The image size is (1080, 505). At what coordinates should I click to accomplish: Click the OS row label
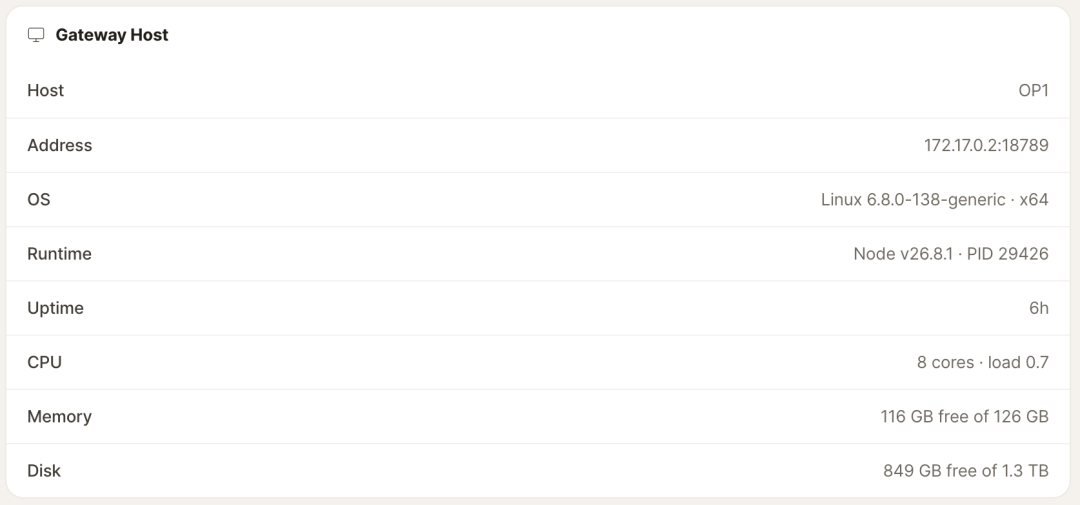tap(39, 199)
